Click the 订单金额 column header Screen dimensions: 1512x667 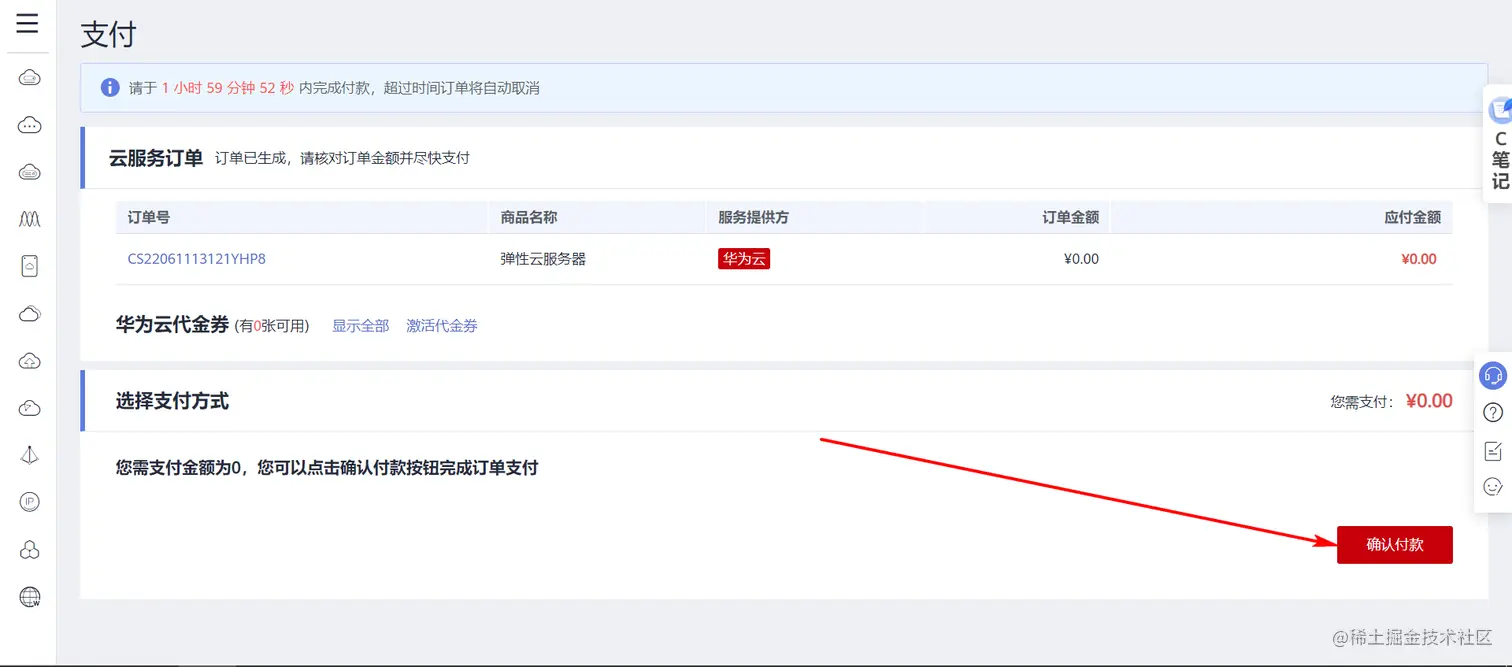[1071, 217]
